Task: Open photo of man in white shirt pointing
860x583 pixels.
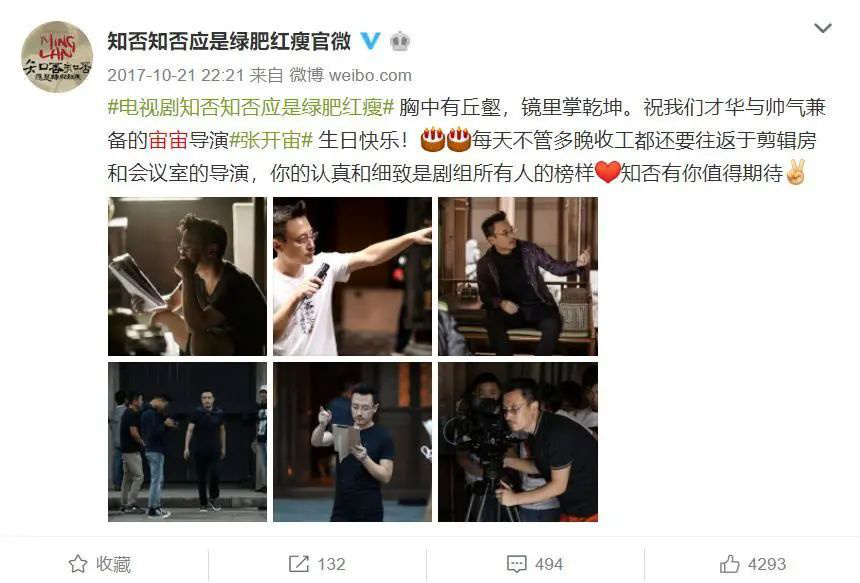Action: (353, 276)
